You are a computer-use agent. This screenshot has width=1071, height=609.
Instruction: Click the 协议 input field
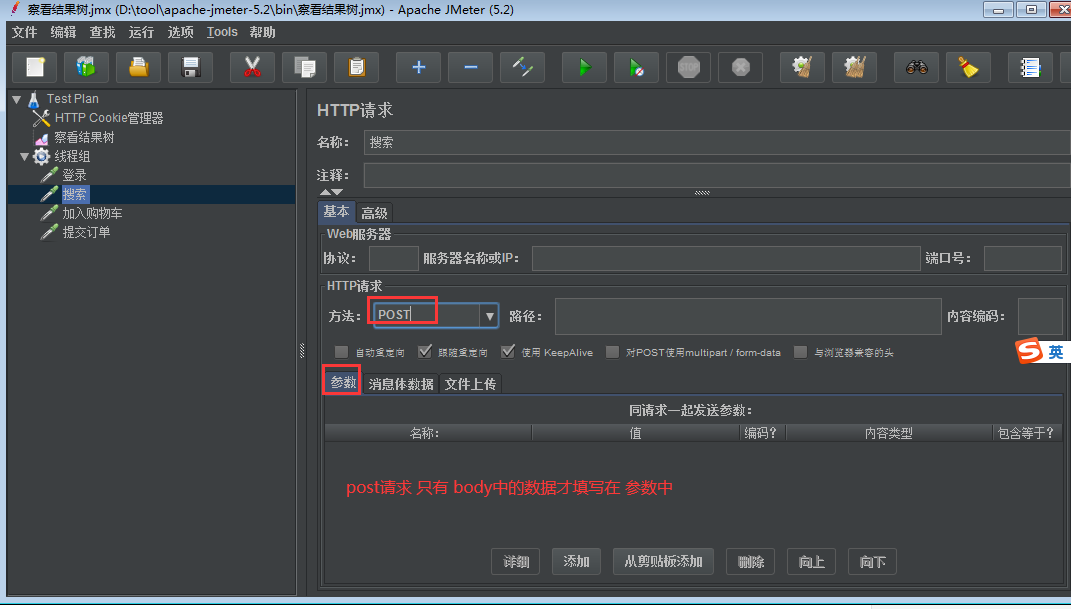click(393, 259)
